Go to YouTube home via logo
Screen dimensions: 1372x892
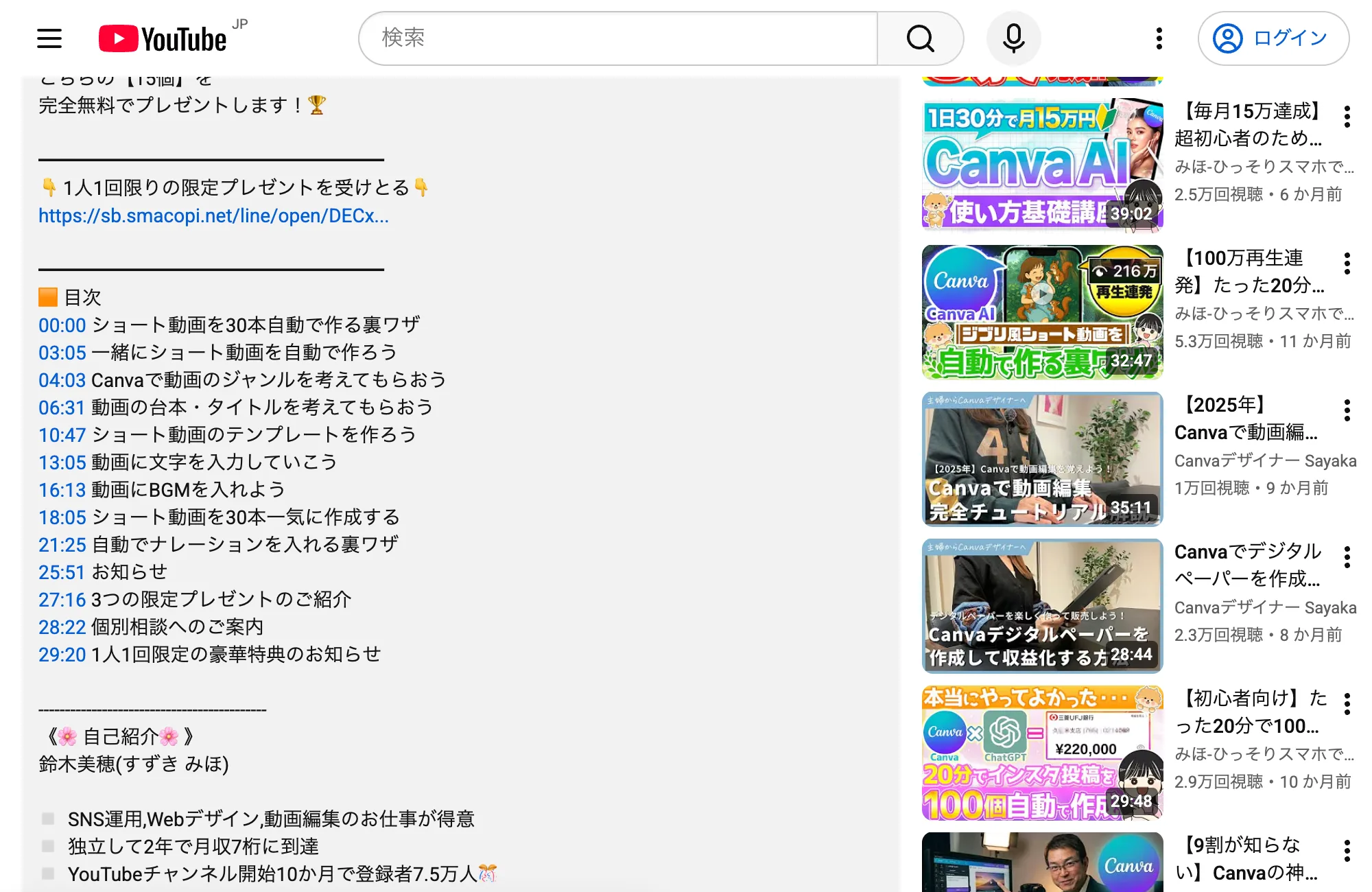(163, 38)
